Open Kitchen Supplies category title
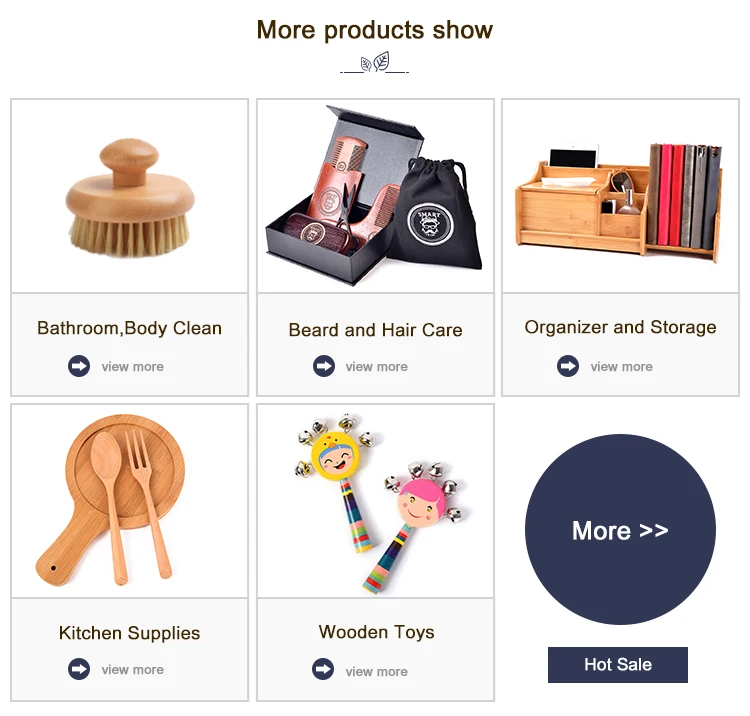Screen dimensions: 750x716 click(130, 633)
